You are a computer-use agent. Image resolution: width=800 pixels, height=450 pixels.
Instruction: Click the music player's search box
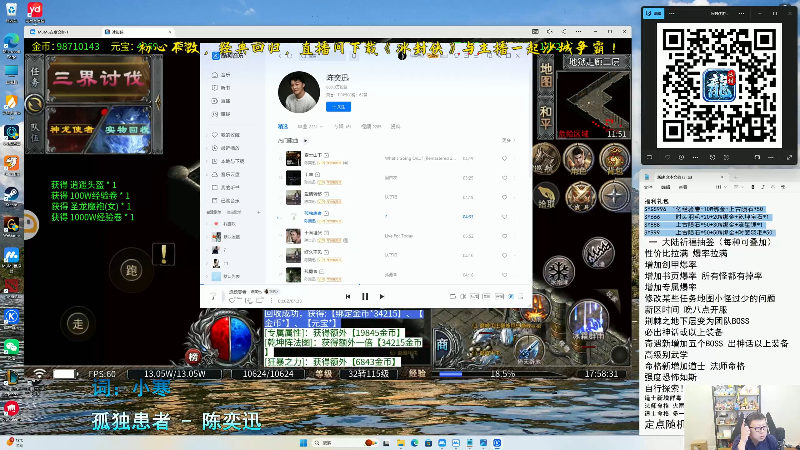point(322,56)
